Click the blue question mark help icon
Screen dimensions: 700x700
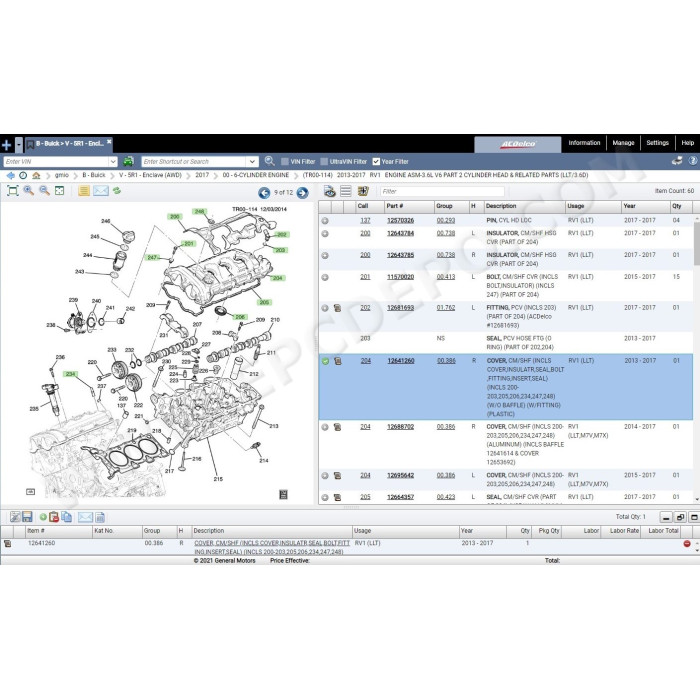[692, 161]
